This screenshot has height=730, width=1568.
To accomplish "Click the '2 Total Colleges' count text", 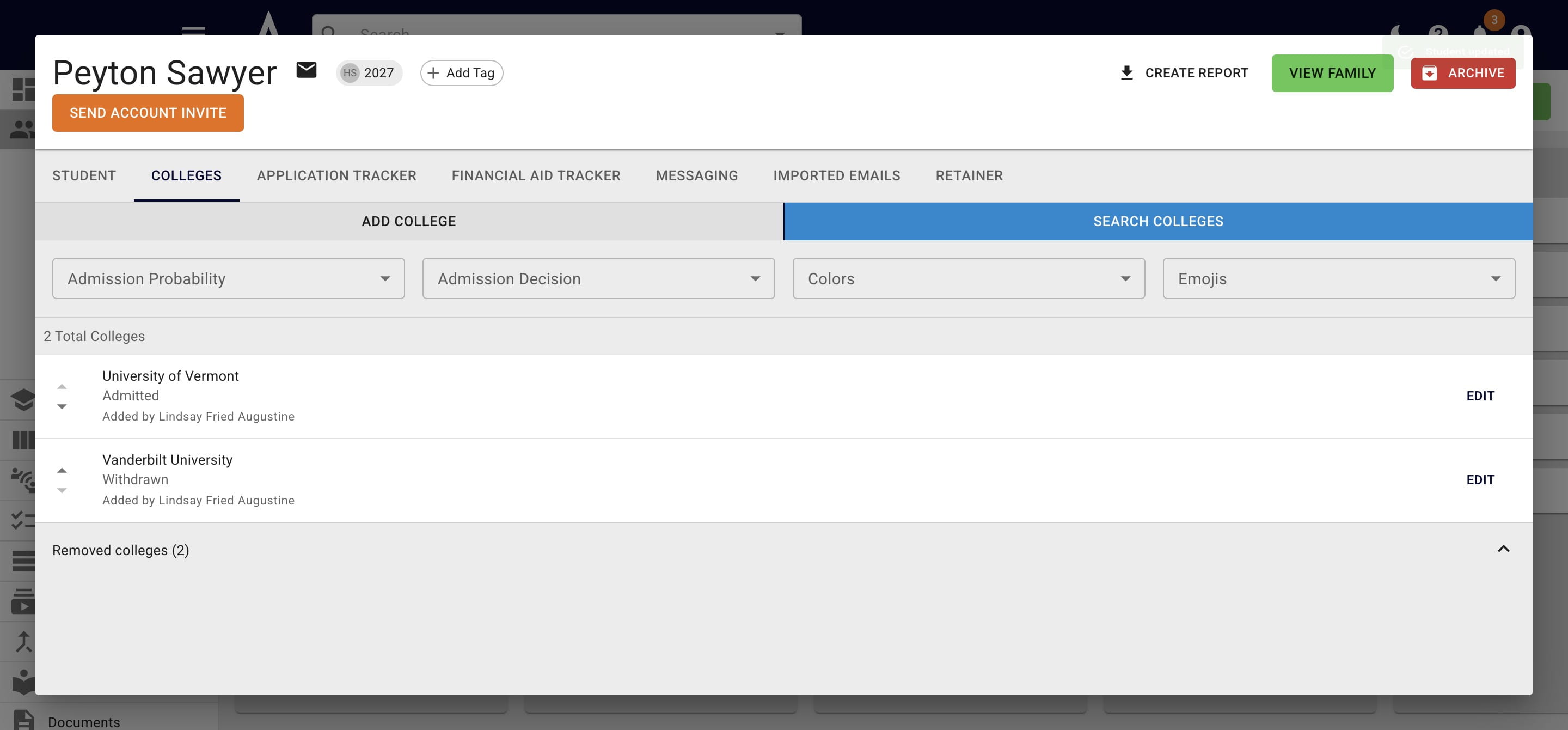I will 94,336.
